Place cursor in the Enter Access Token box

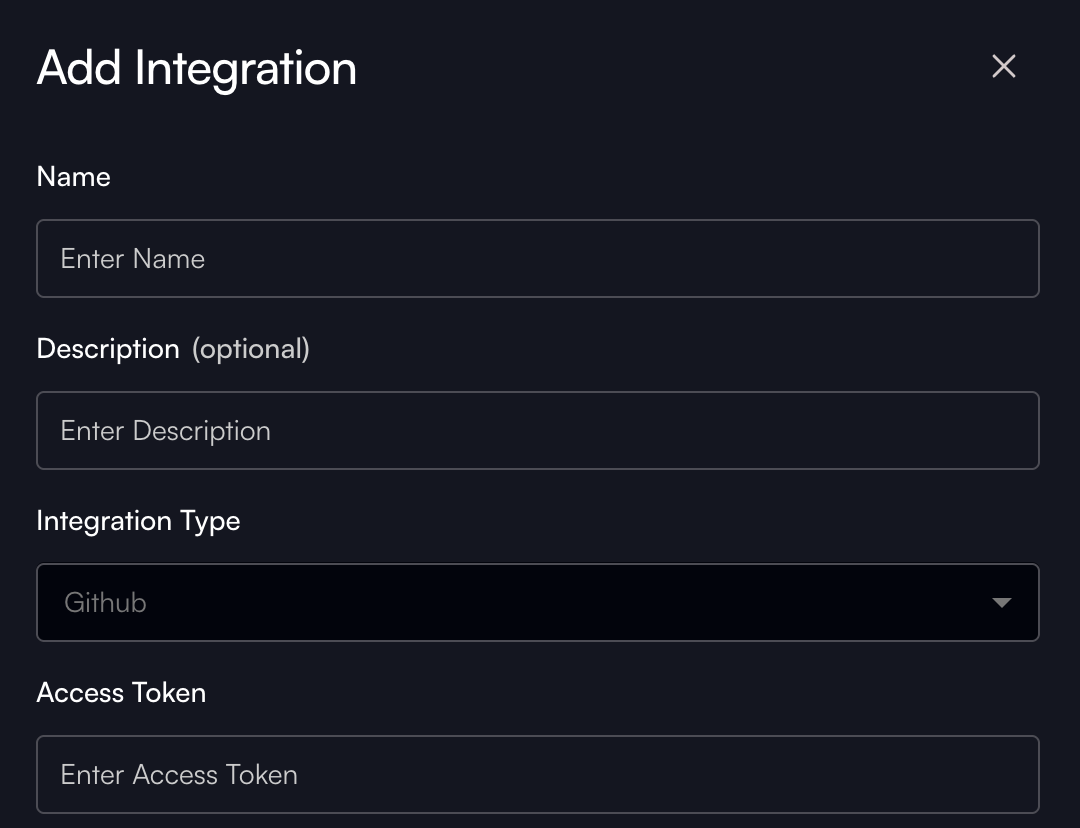(x=537, y=775)
